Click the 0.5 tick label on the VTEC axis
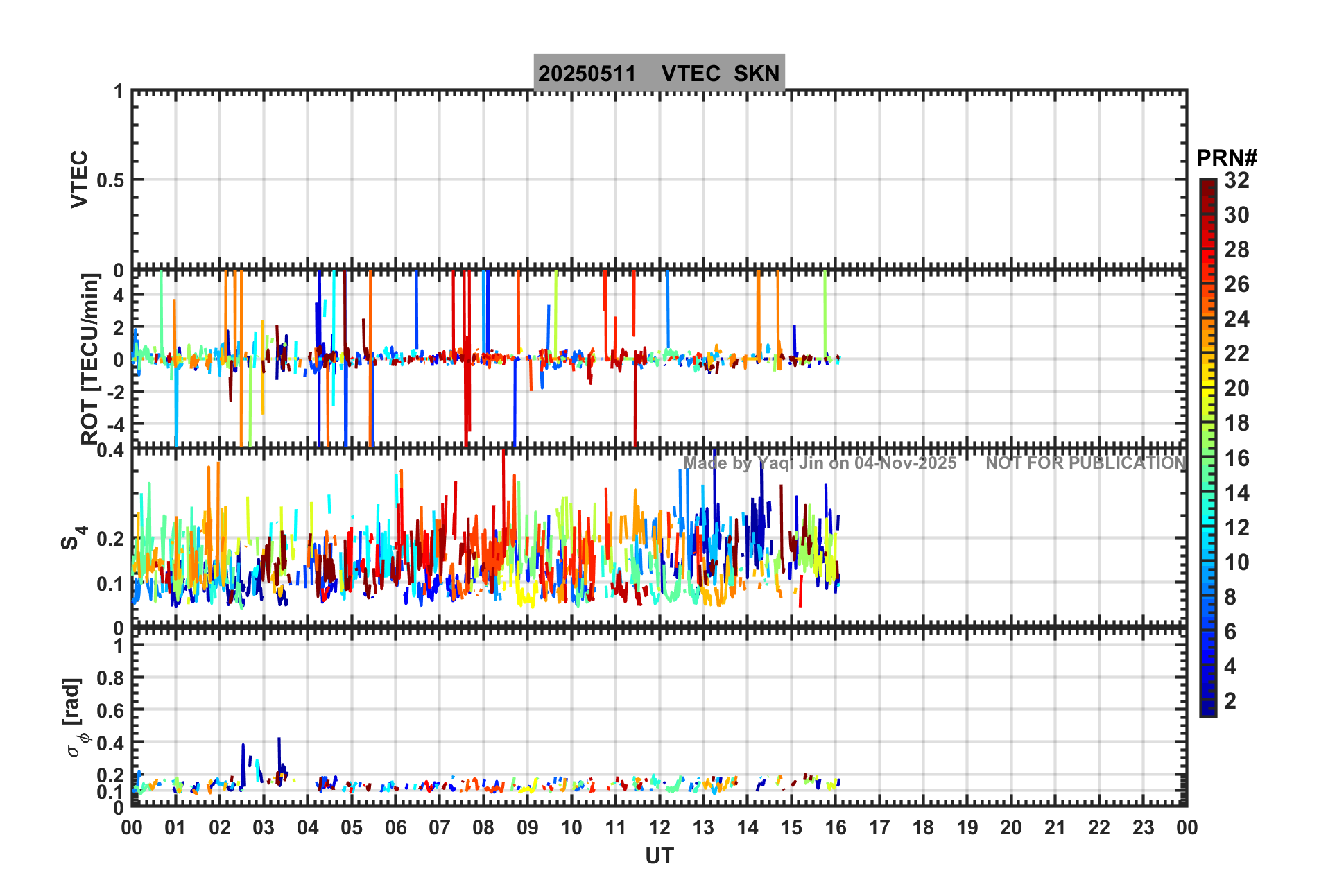The image size is (1319, 896). point(110,180)
